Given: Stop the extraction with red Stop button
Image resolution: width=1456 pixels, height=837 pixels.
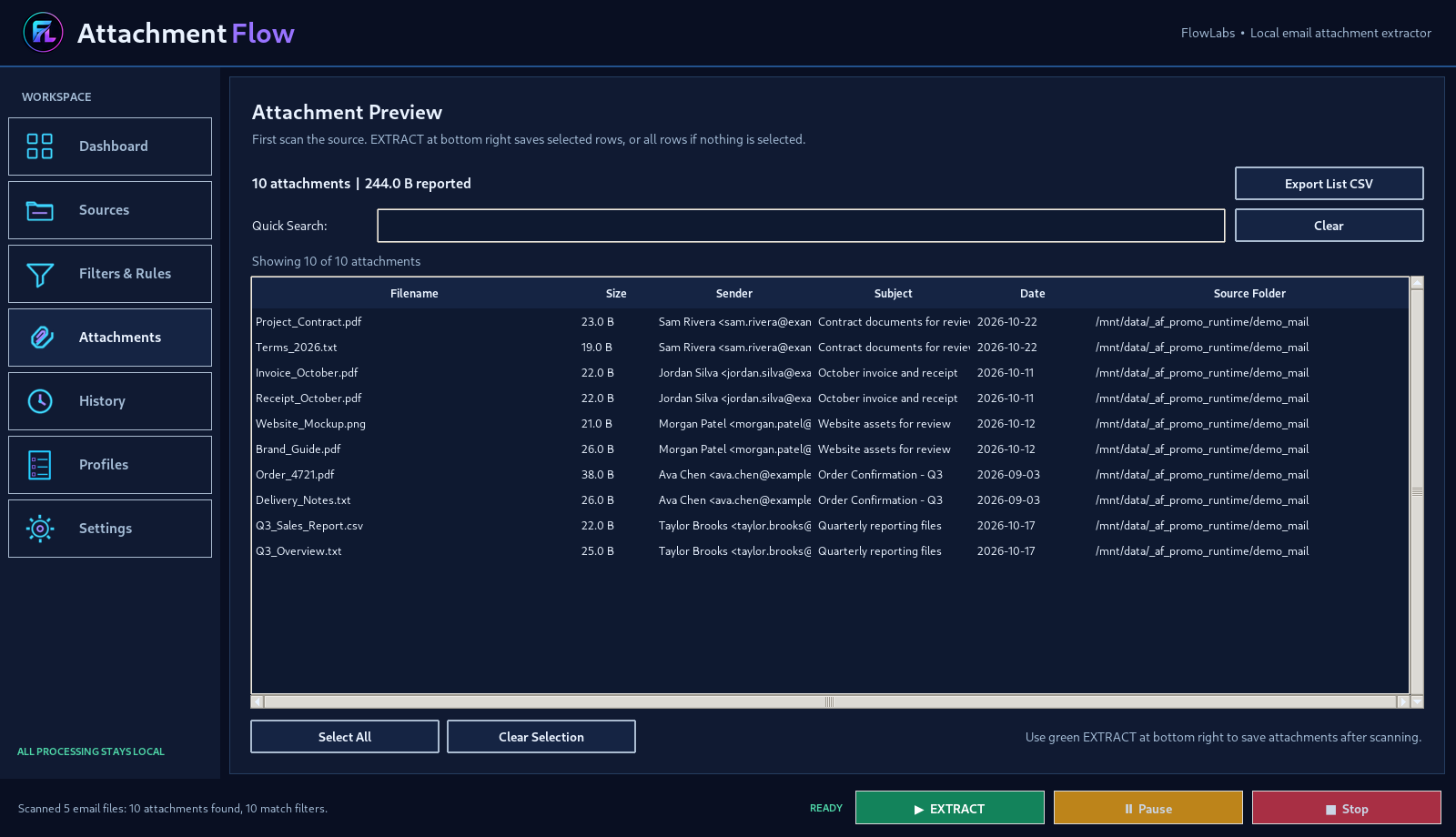Looking at the screenshot, I should click(x=1347, y=808).
